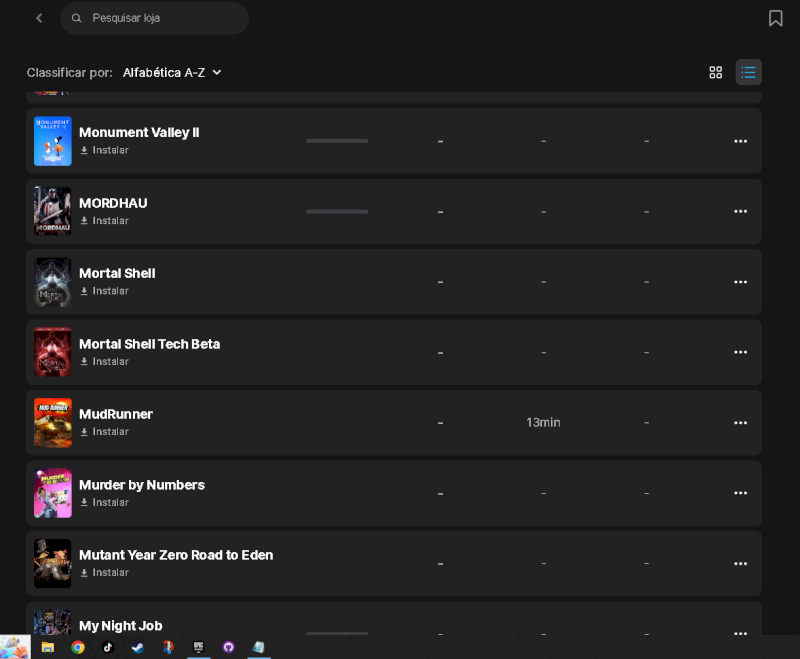Open Steam from the taskbar
The image size is (800, 659).
pyautogui.click(x=138, y=647)
